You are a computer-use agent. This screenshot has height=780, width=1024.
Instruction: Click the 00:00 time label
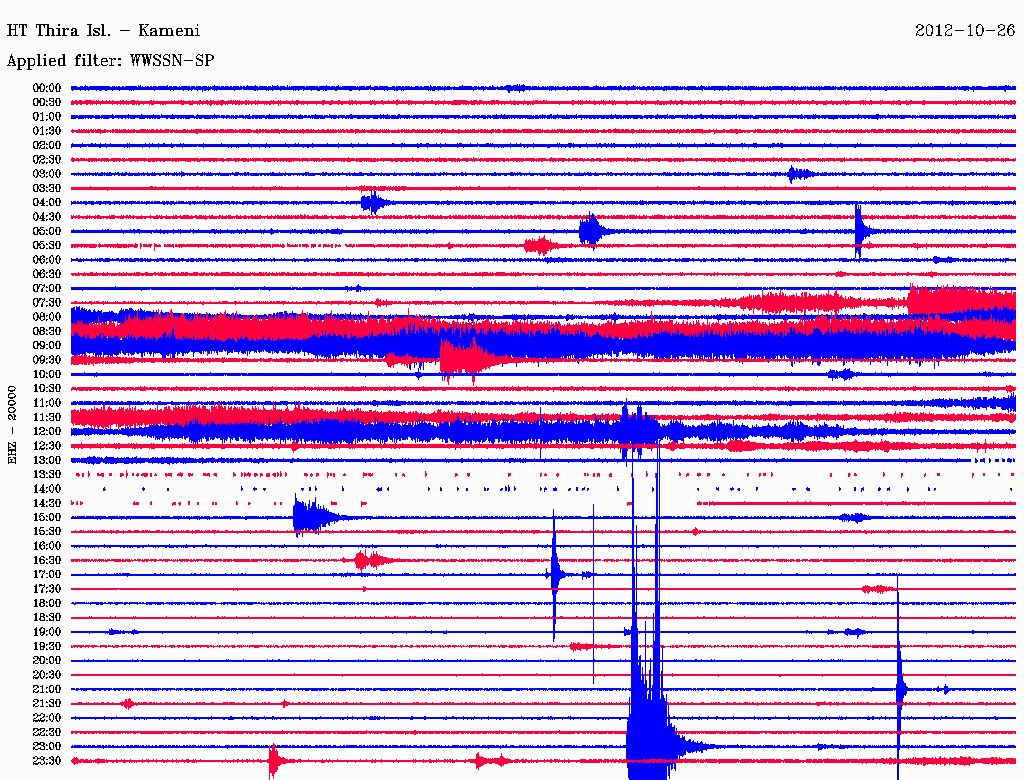(47, 88)
